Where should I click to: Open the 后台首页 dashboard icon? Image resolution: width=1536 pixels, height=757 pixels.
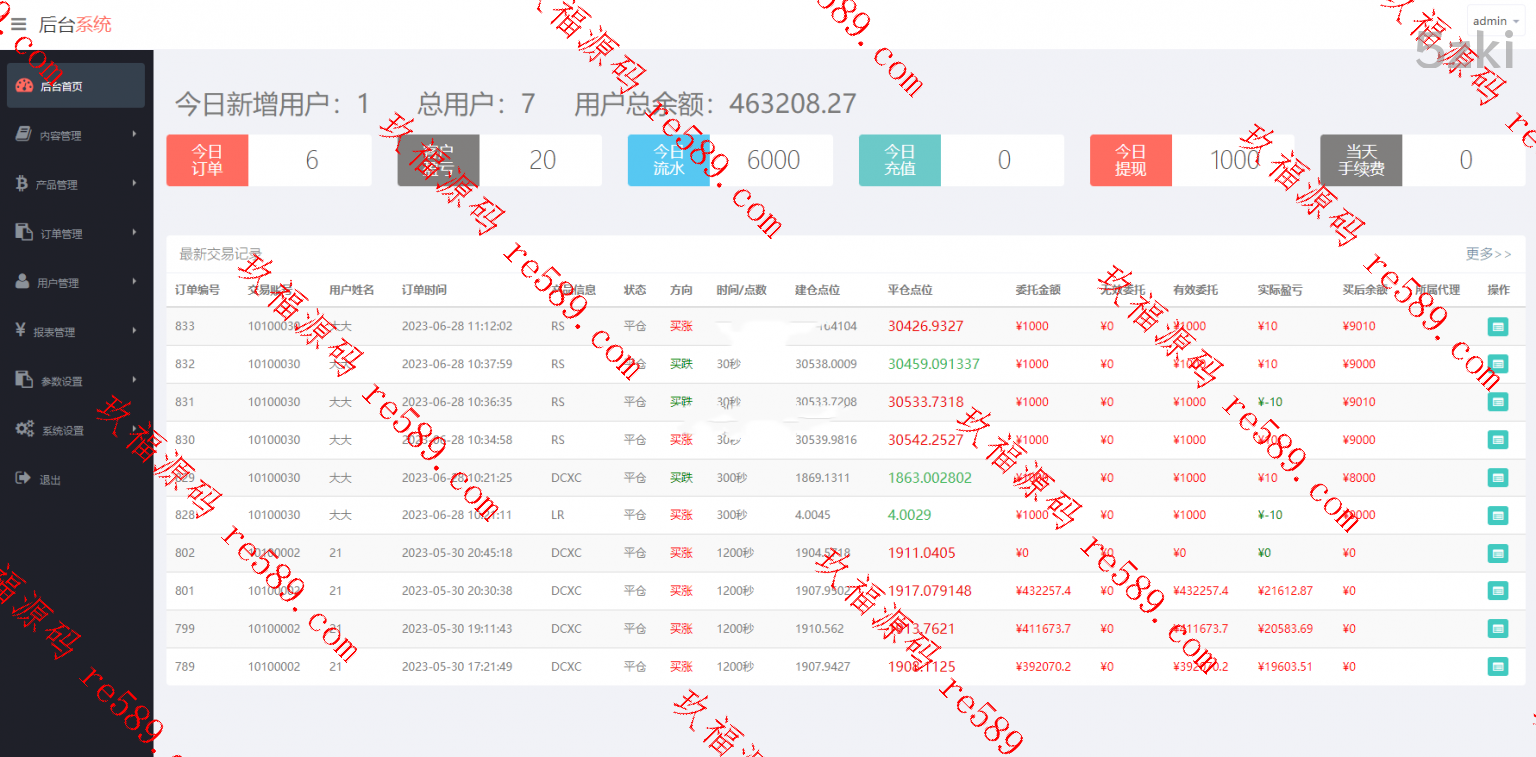tap(25, 86)
